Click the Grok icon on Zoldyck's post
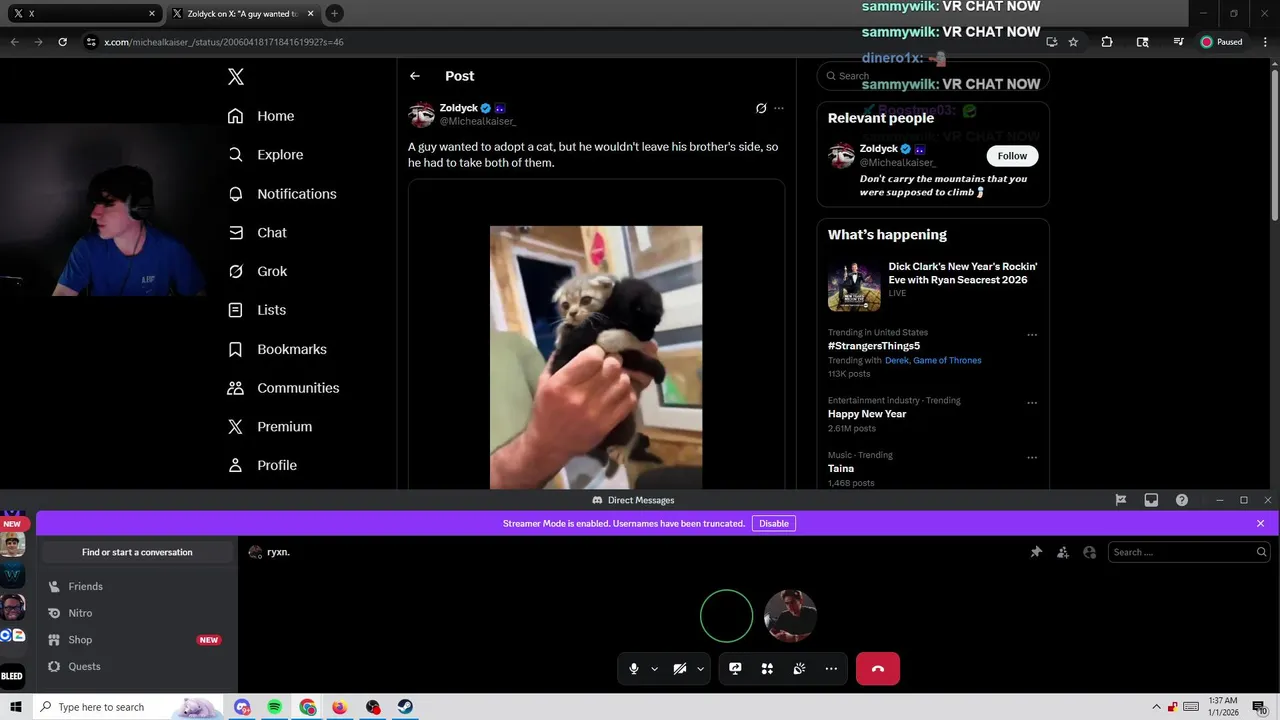 (761, 108)
